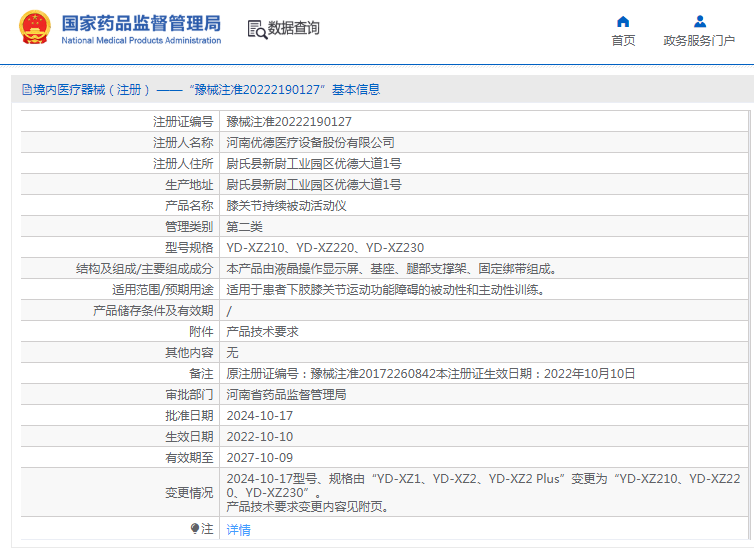Image resolution: width=754 pixels, height=555 pixels.
Task: Click the 政务服务门户 user icon
Action: 700,22
